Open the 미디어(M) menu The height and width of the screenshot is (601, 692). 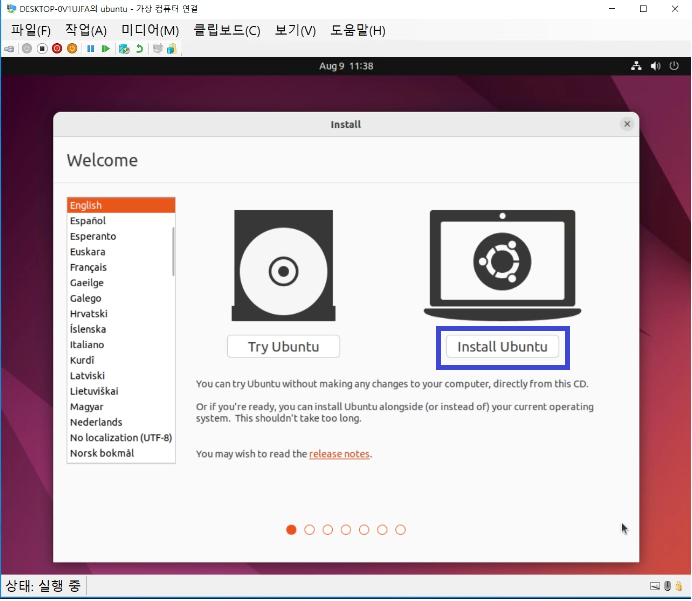point(150,30)
